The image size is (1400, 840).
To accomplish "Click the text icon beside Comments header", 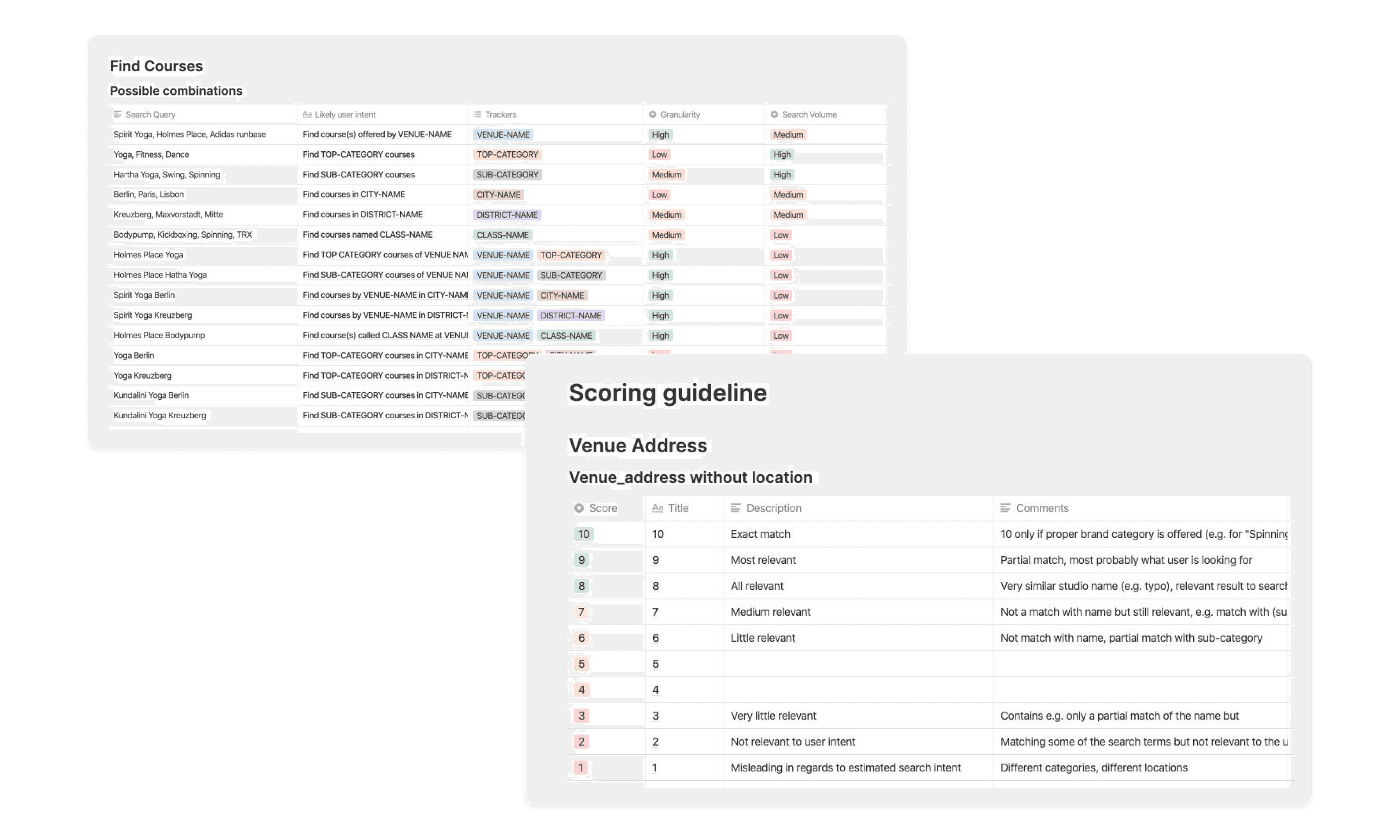I will point(1006,508).
